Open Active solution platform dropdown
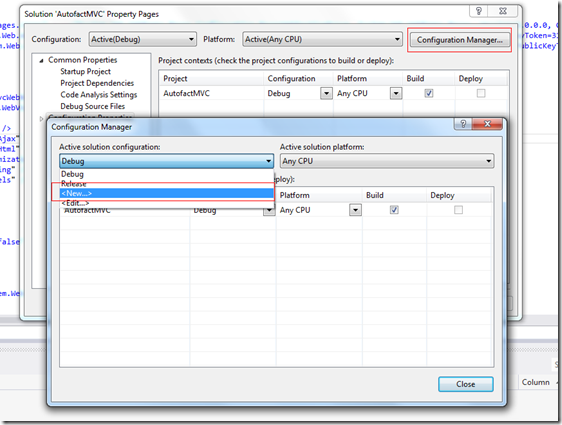The width and height of the screenshot is (562, 425). 387,161
